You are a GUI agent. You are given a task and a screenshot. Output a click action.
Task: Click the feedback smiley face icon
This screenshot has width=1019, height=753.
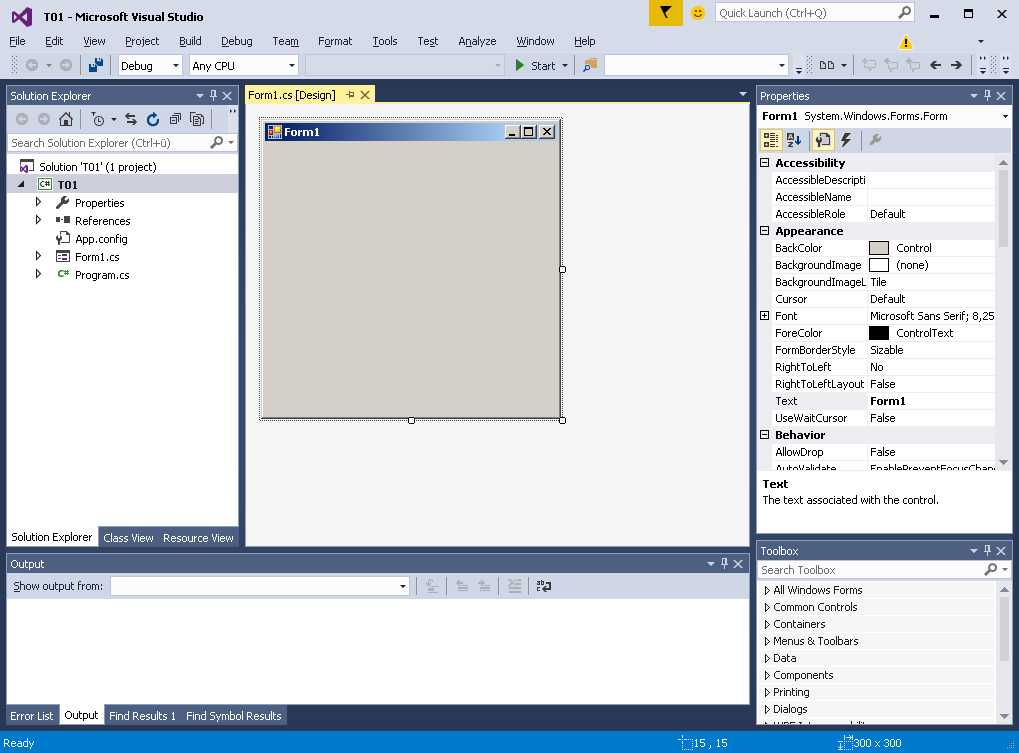[698, 13]
